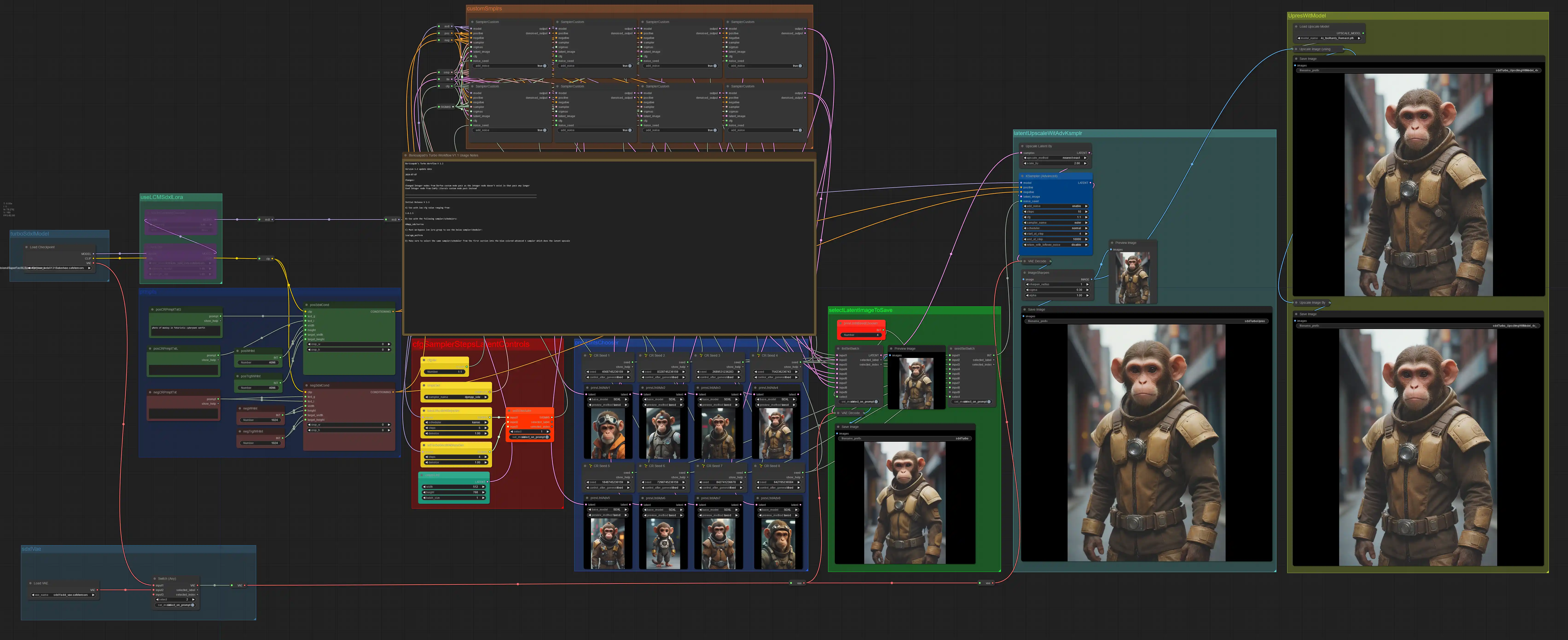Click the seedling icon on CR Seed 7
The height and width of the screenshot is (640, 1568).
pos(703,466)
